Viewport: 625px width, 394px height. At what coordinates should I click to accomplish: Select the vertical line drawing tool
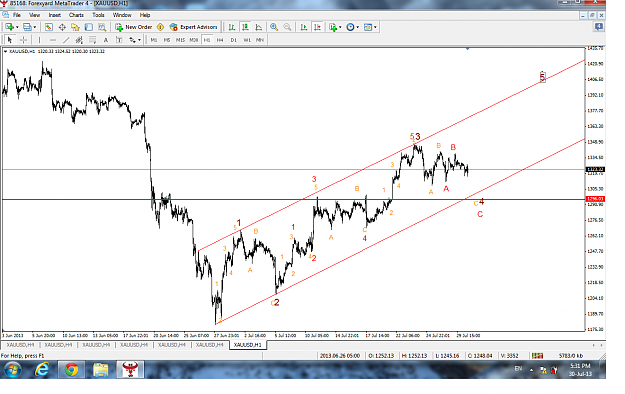coord(39,40)
